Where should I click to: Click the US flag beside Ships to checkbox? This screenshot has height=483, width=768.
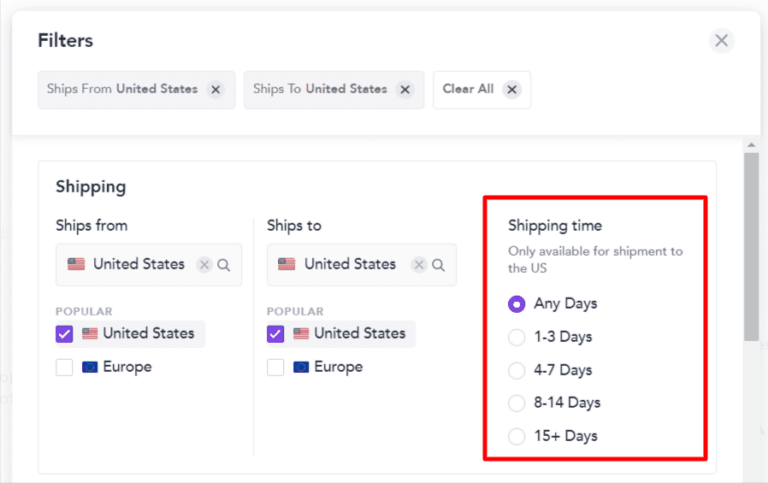[301, 334]
